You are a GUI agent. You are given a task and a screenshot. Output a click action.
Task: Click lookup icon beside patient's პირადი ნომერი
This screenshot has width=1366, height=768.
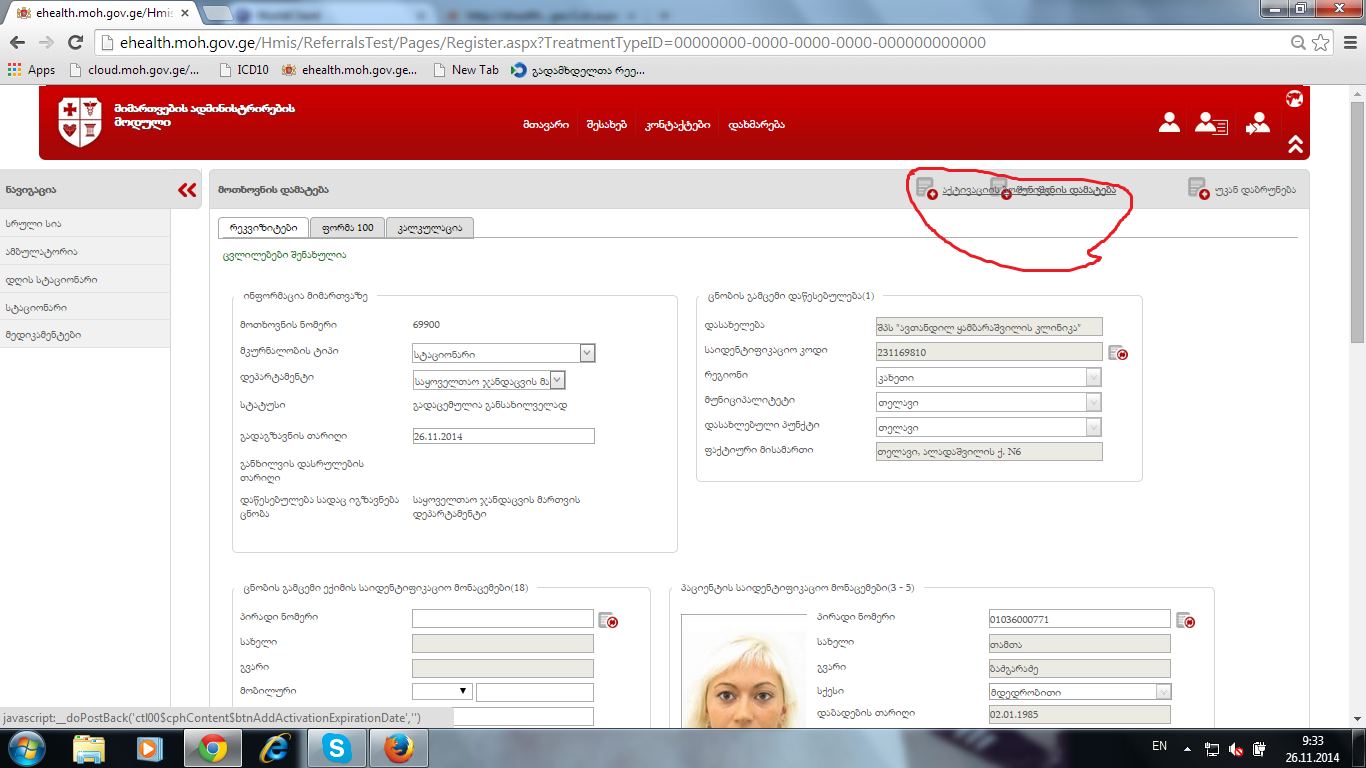point(1186,620)
